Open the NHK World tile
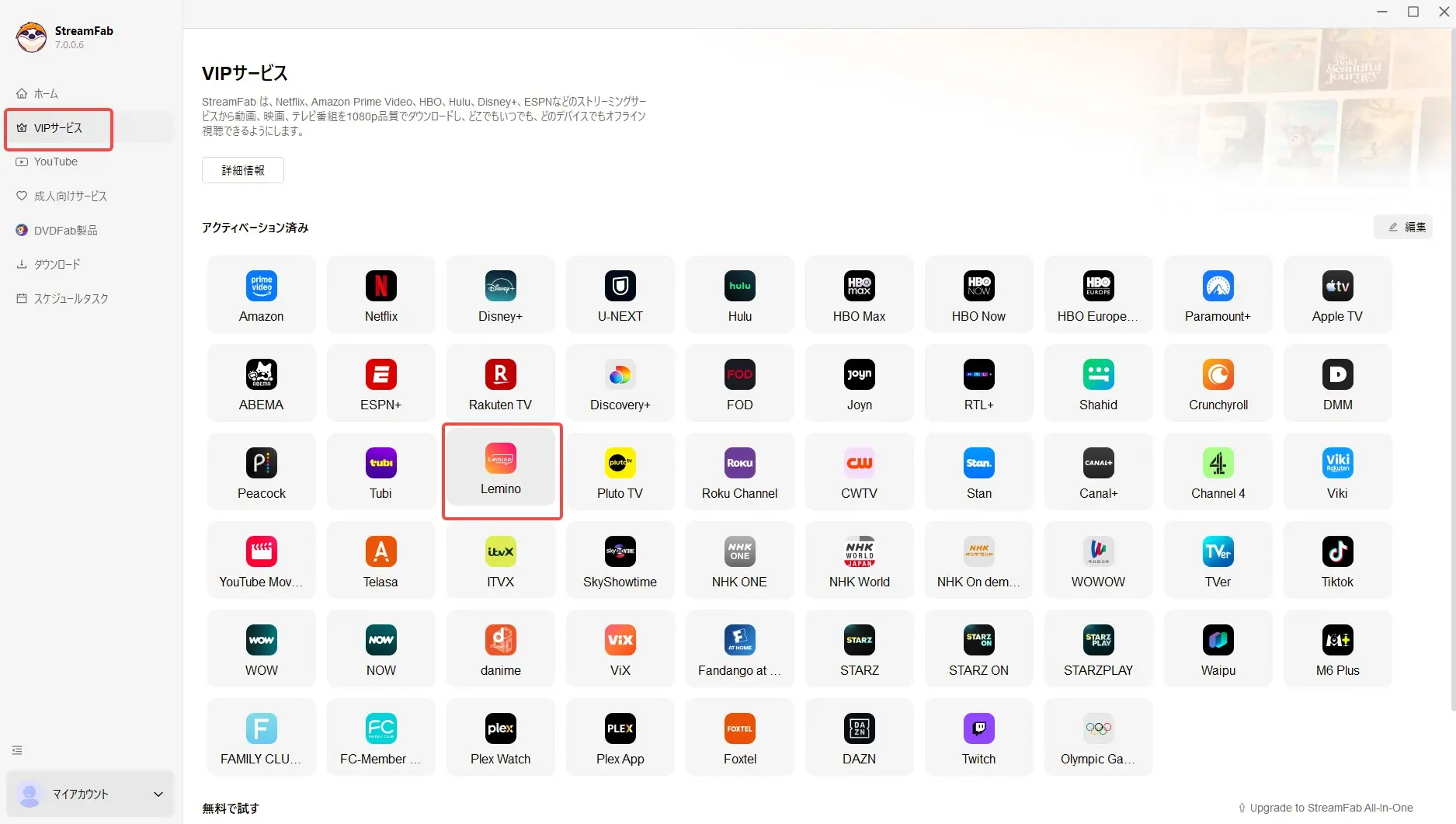The height and width of the screenshot is (824, 1456). click(860, 561)
